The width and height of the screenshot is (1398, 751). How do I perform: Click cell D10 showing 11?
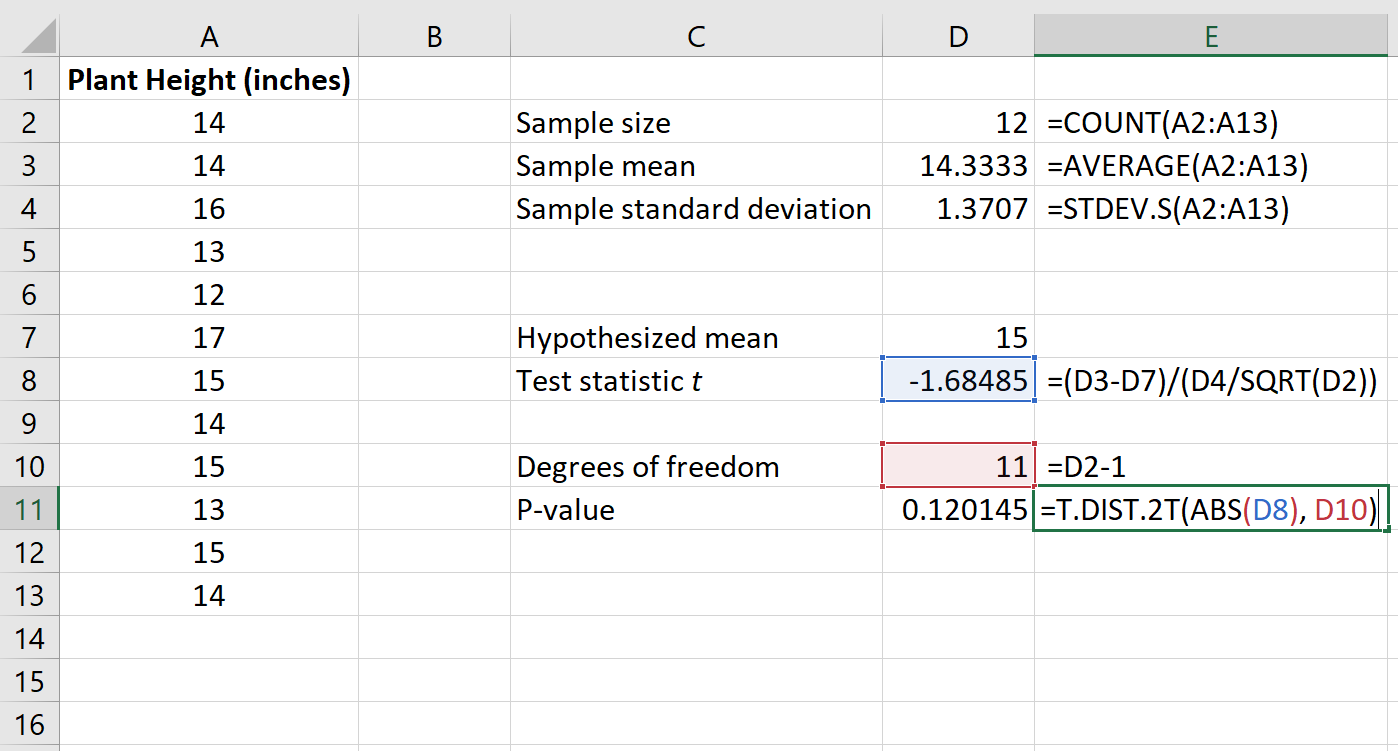coord(958,466)
